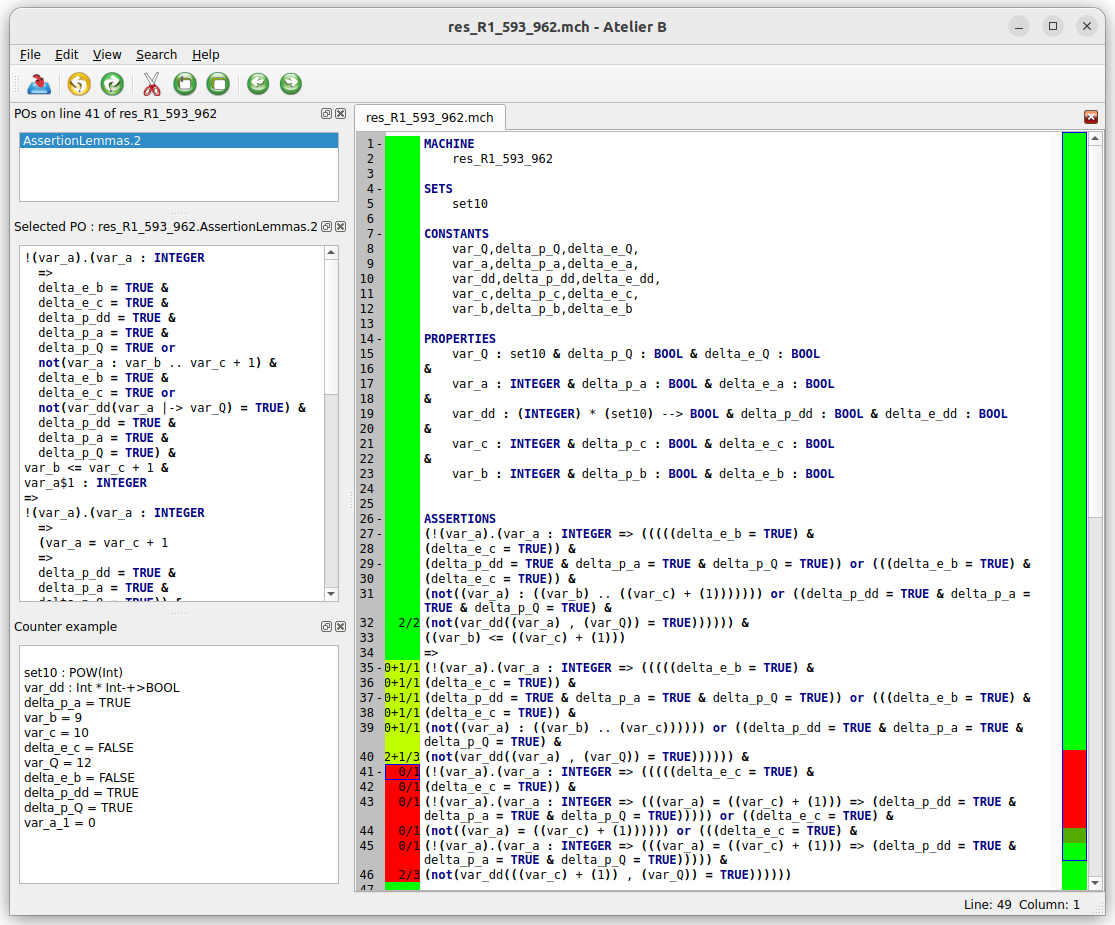Screen dimensions: 1115x925
Task: Click the red scissors Cut icon
Action: click(151, 84)
